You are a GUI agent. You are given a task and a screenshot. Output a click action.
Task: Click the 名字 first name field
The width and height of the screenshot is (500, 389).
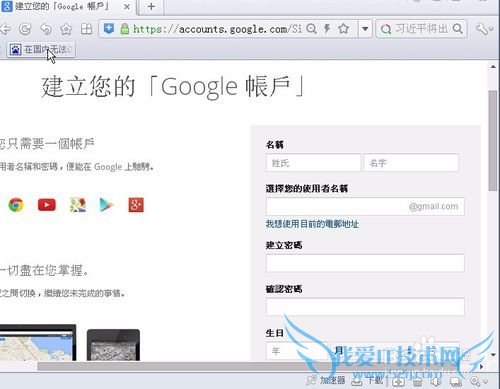411,163
